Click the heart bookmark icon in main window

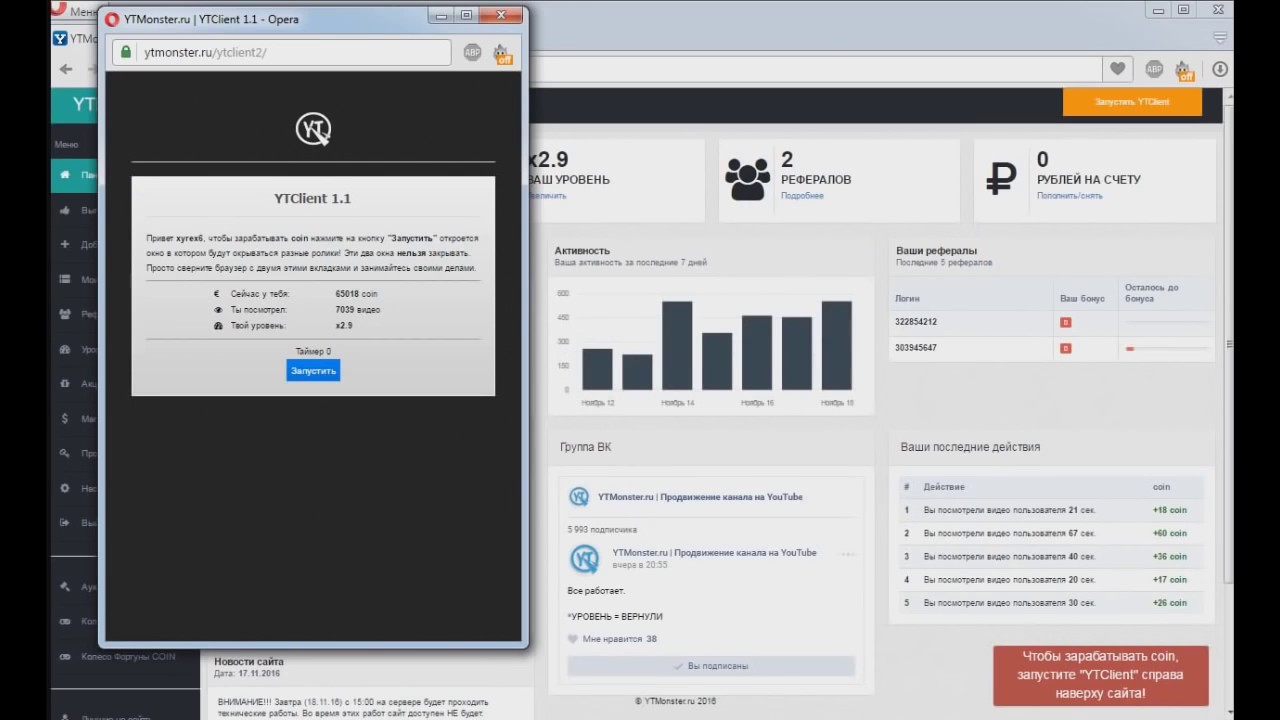tap(1117, 69)
